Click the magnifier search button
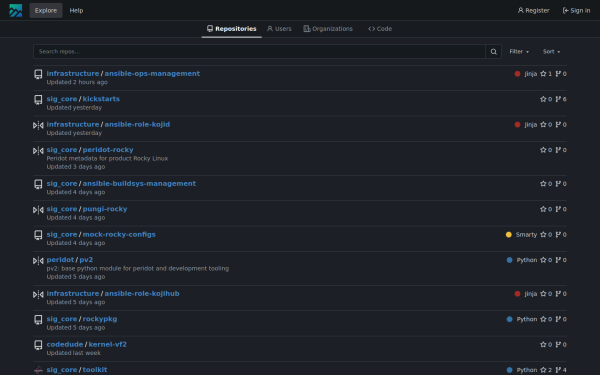The width and height of the screenshot is (600, 375). (494, 52)
